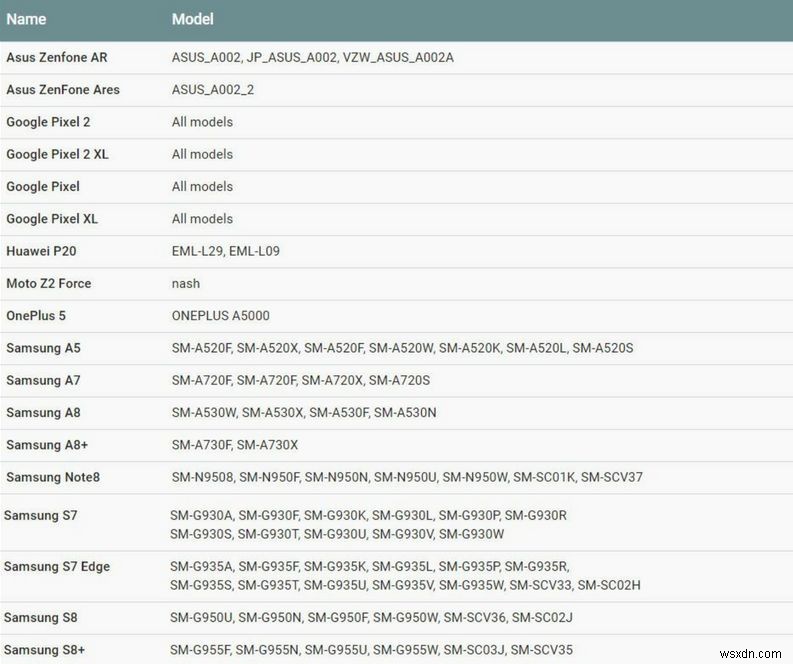Click the models list starting SM-G950U
Screen dimensions: 793x664
pos(371,618)
